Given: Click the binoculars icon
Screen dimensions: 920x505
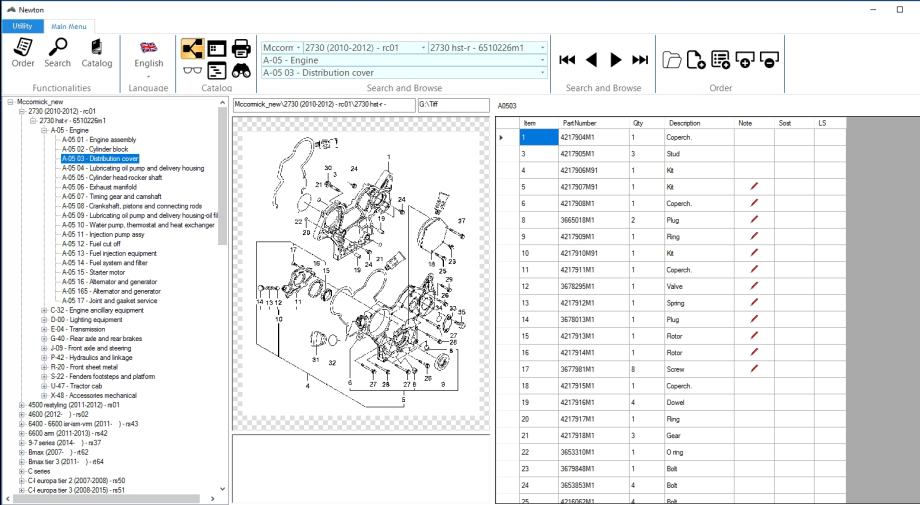Looking at the screenshot, I should point(241,71).
